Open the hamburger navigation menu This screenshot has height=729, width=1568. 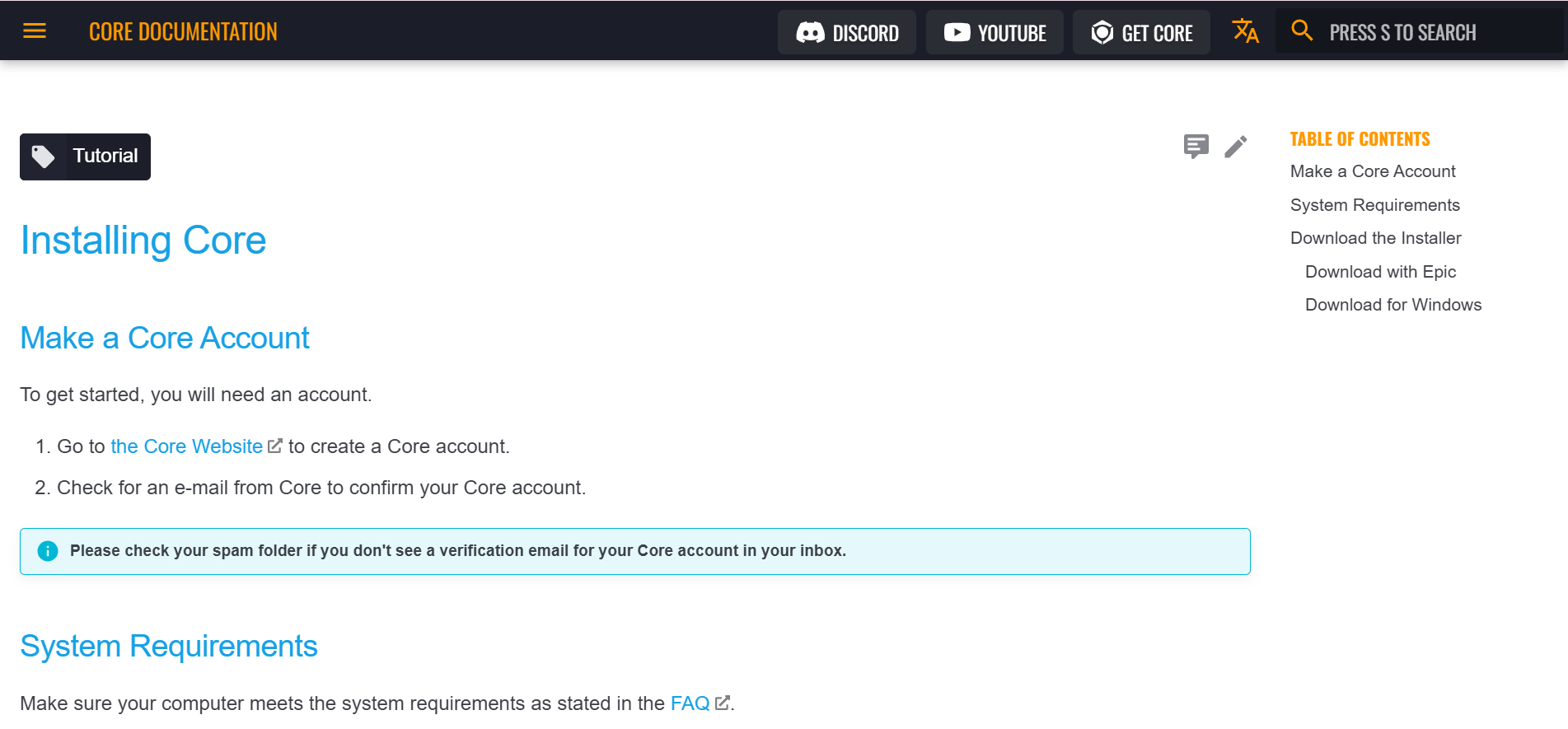[x=35, y=31]
